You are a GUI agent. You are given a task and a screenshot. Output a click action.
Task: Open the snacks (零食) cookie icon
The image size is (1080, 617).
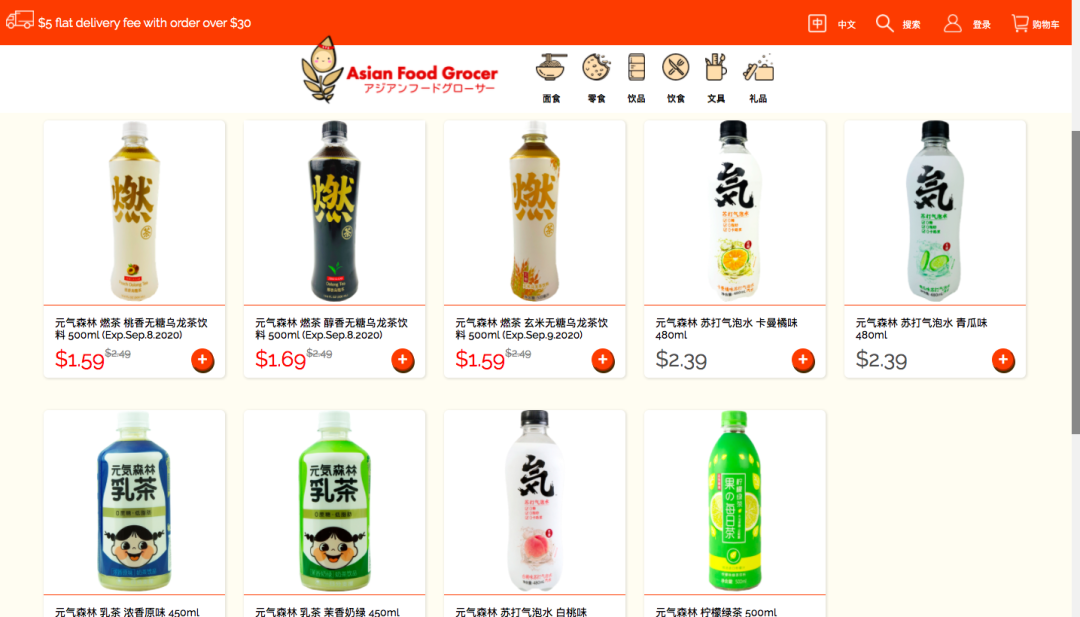(x=596, y=68)
